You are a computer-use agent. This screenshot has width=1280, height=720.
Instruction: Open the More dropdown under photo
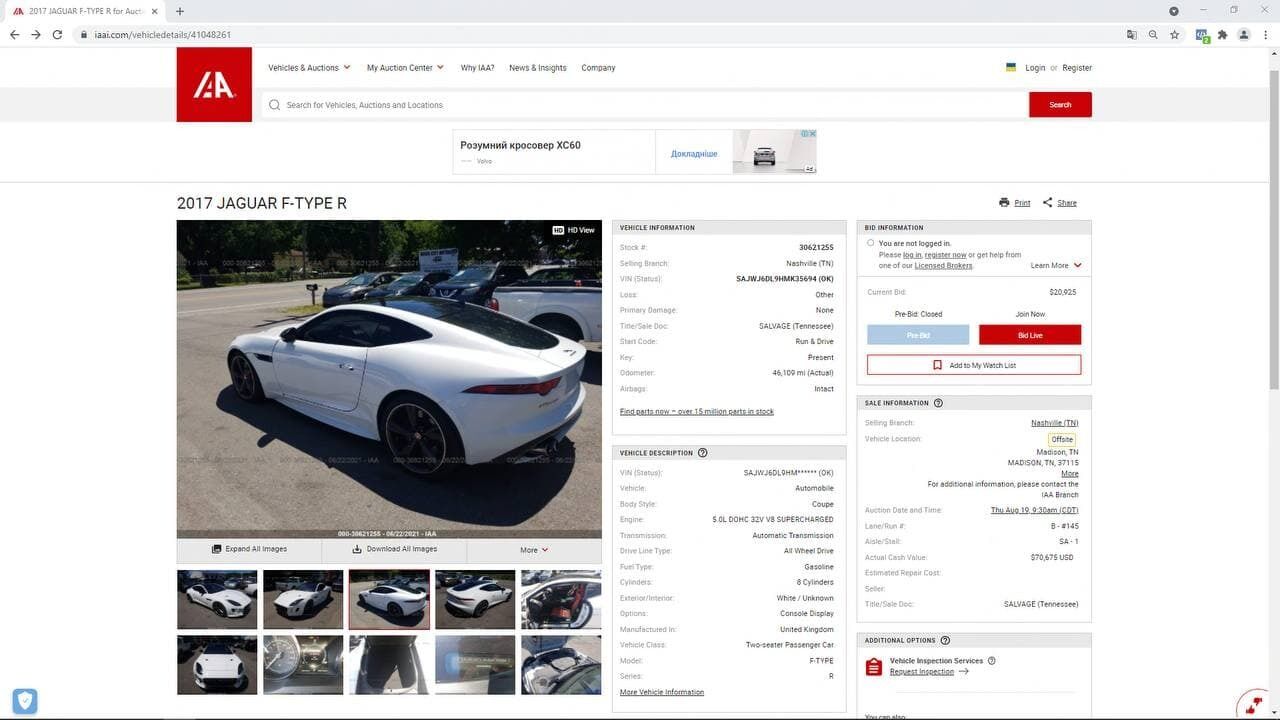click(534, 550)
